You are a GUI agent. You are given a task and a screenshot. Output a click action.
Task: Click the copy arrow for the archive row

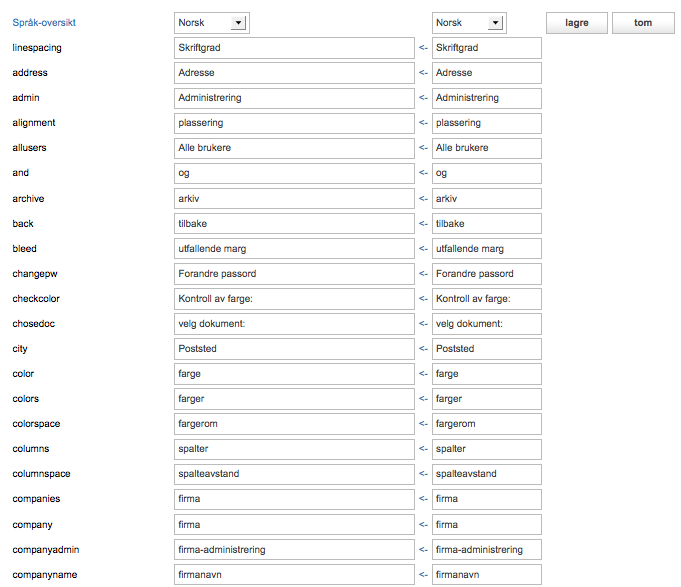(423, 199)
